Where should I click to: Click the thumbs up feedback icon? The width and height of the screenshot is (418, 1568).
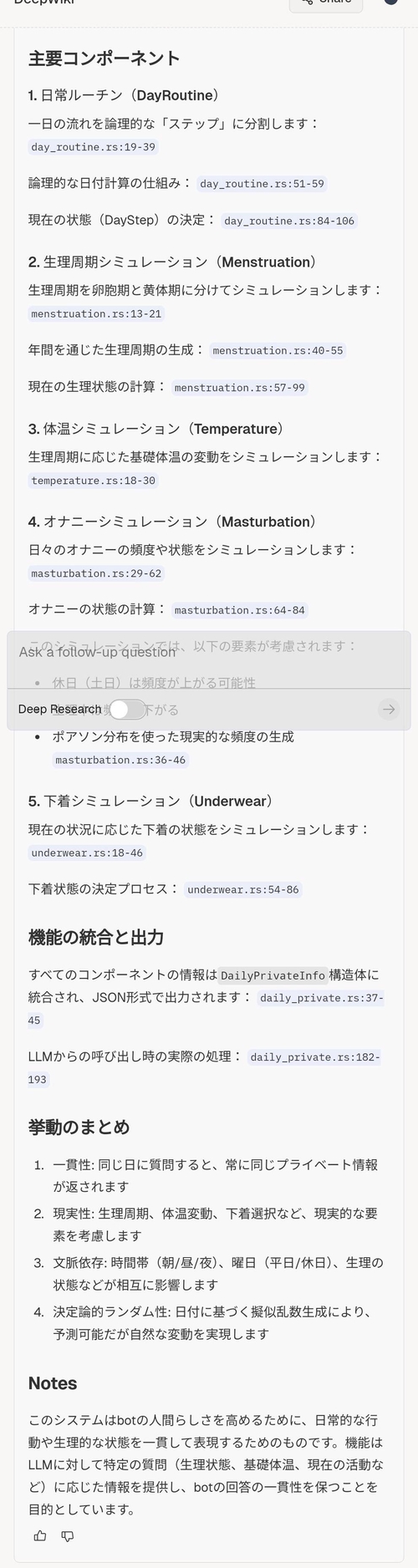point(40,1536)
